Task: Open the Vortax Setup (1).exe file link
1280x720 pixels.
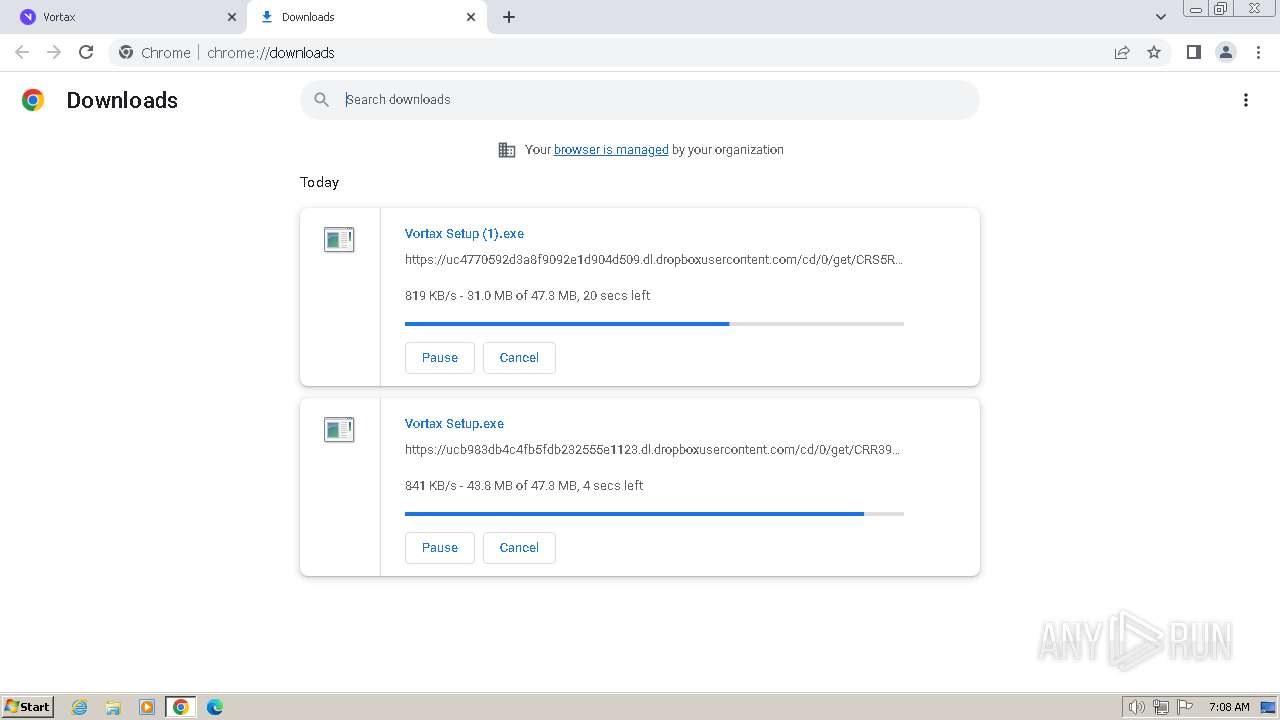Action: (464, 233)
